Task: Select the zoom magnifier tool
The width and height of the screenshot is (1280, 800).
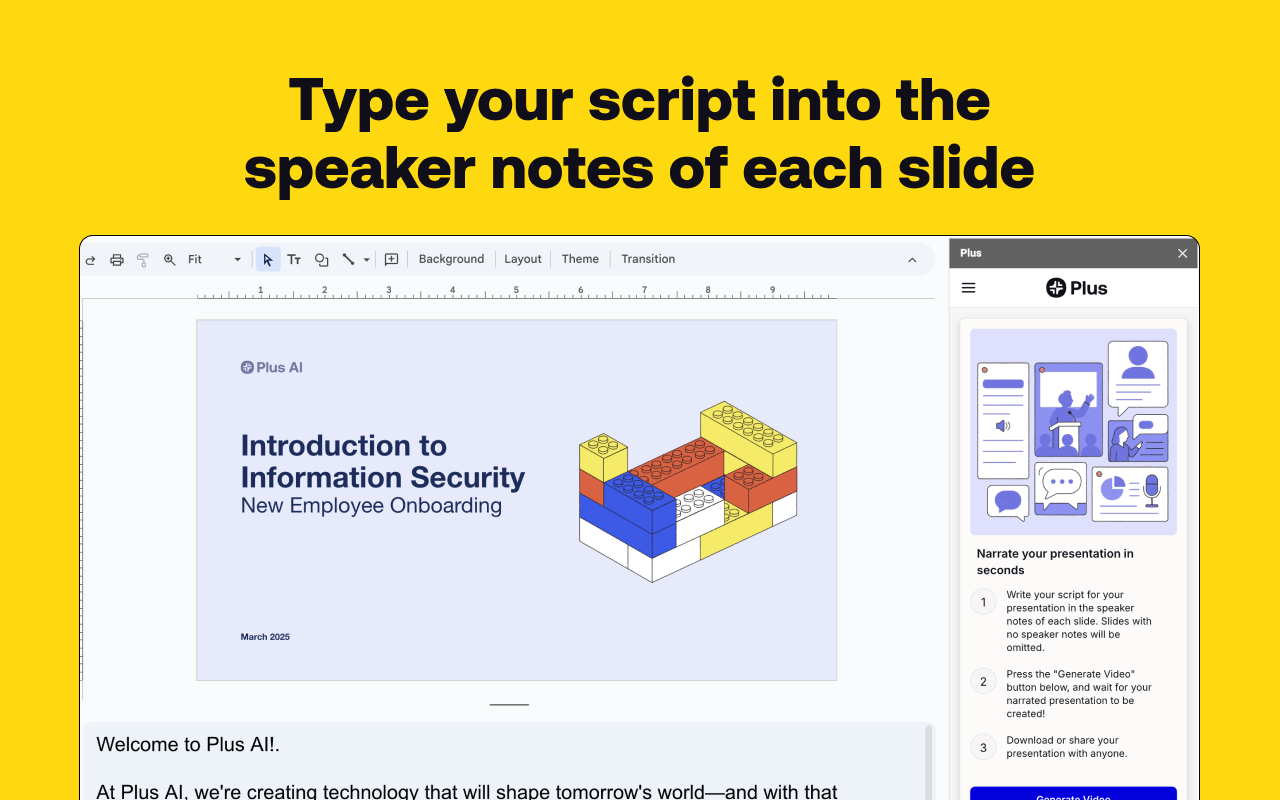Action: (168, 259)
